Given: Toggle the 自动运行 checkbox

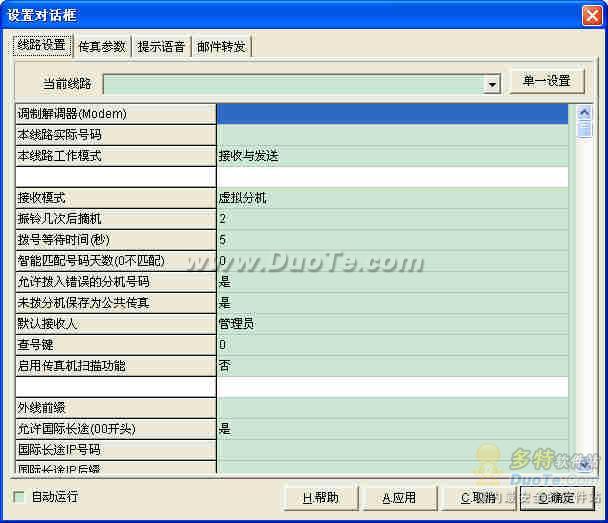Looking at the screenshot, I should pyautogui.click(x=19, y=497).
